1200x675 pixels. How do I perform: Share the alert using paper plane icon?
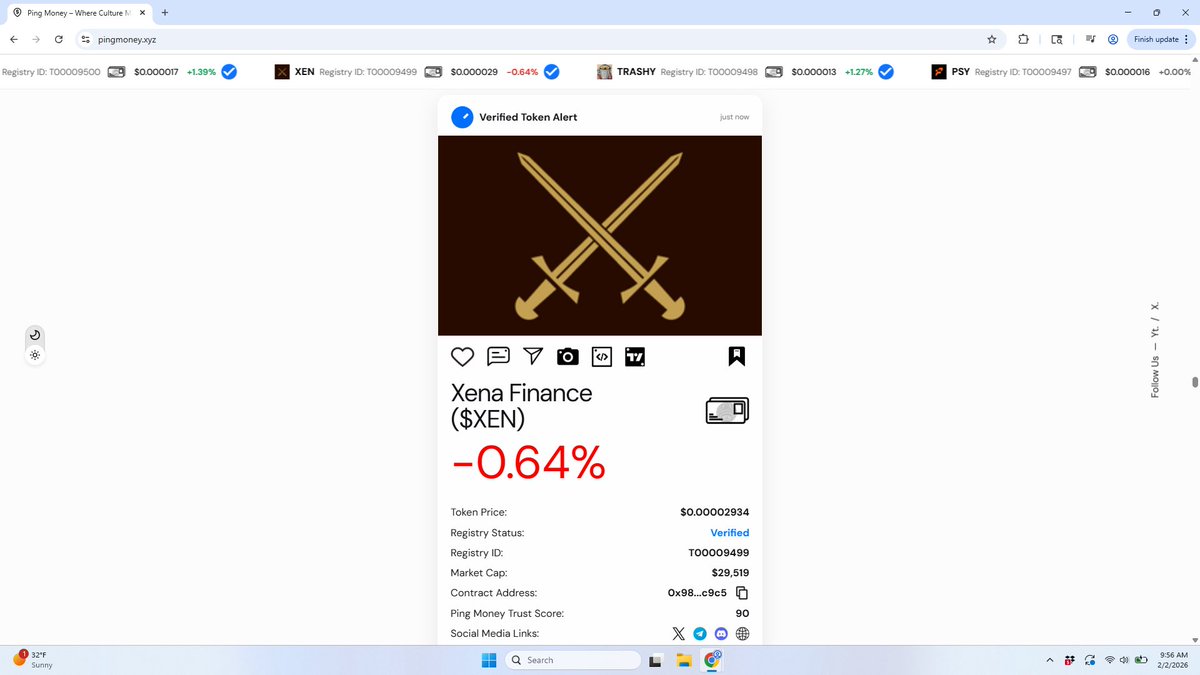point(533,356)
